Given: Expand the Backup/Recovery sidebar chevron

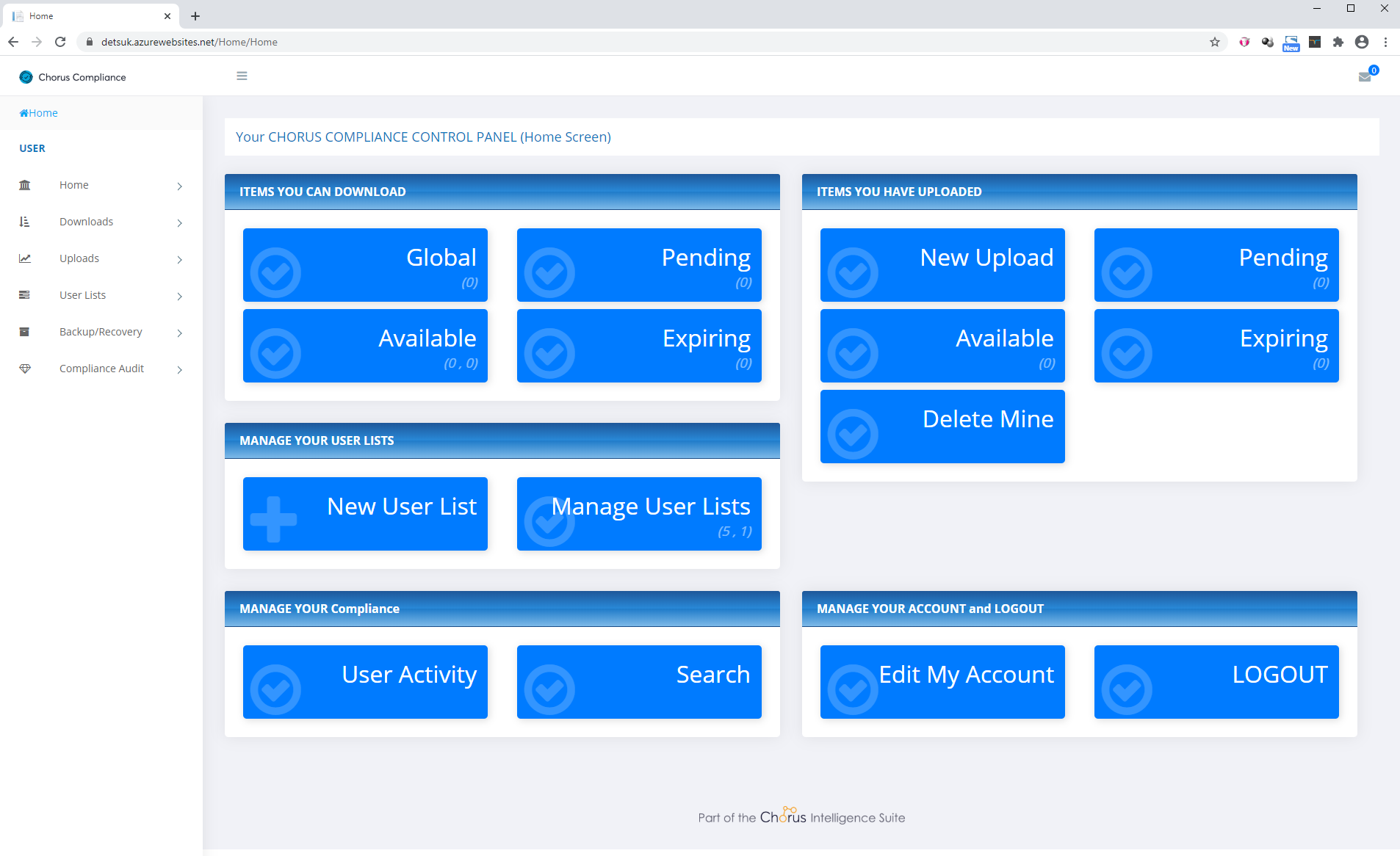Looking at the screenshot, I should pyautogui.click(x=180, y=333).
